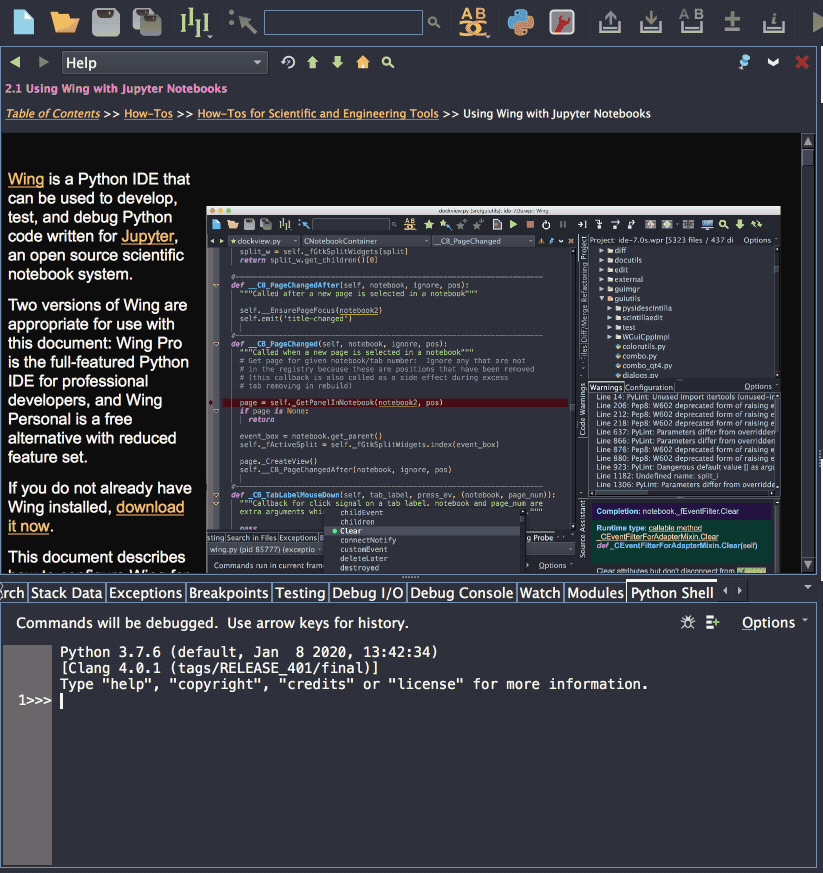Search the Help documentation

tap(388, 62)
